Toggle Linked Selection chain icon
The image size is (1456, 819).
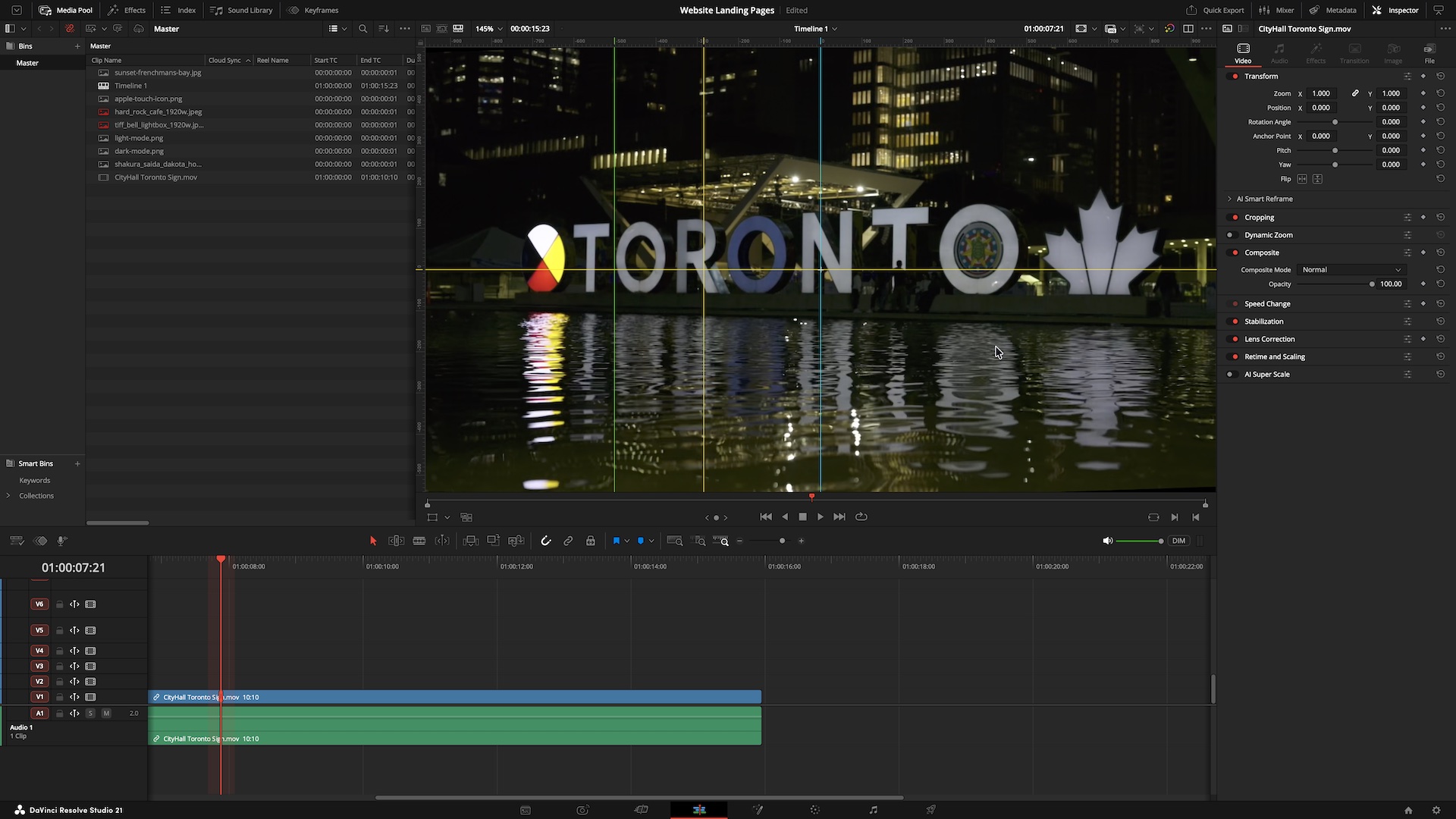coord(568,541)
